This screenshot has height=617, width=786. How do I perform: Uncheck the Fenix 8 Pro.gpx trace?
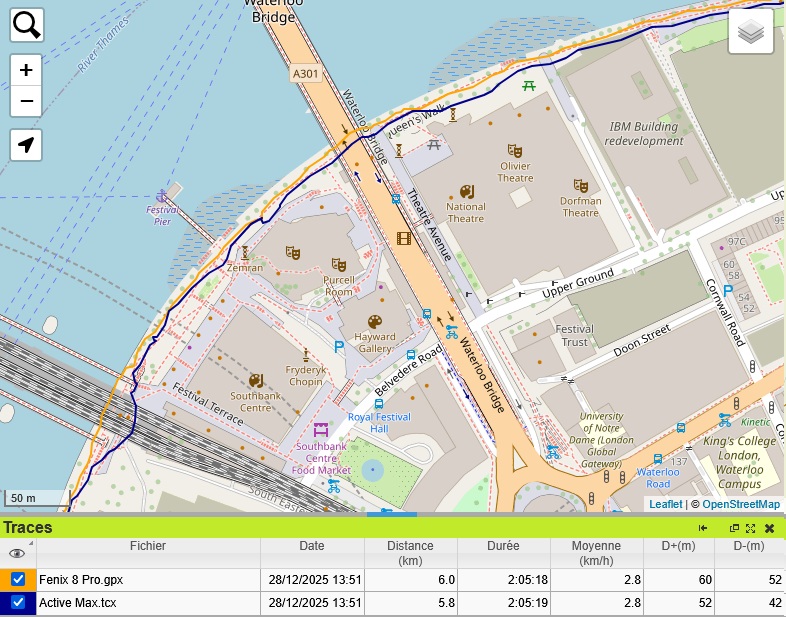(18, 579)
